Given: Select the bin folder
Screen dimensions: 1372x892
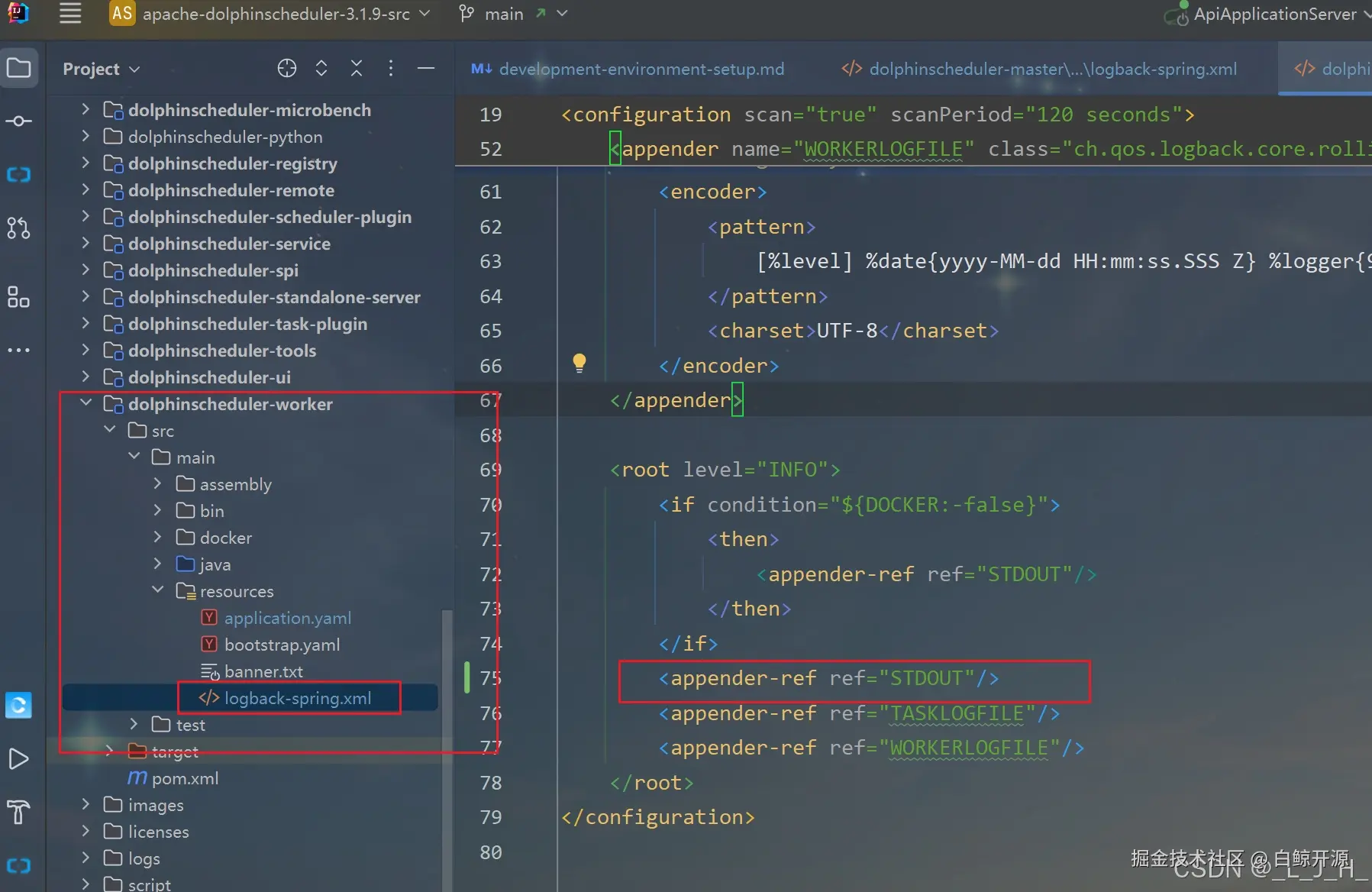Looking at the screenshot, I should [x=211, y=511].
